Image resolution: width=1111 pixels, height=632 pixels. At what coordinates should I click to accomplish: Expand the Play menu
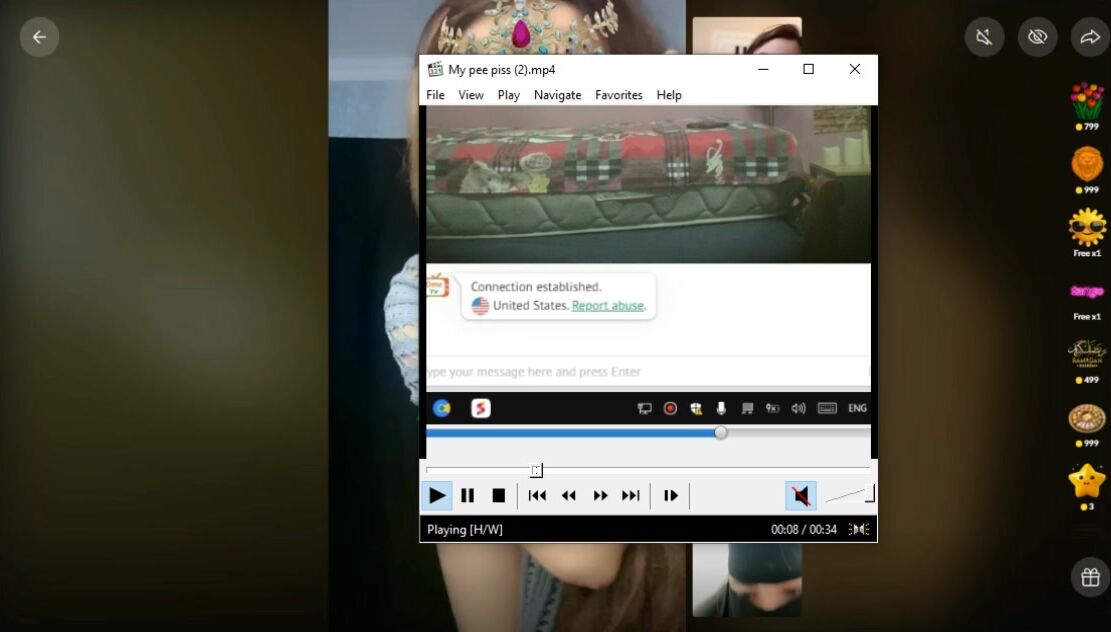508,95
